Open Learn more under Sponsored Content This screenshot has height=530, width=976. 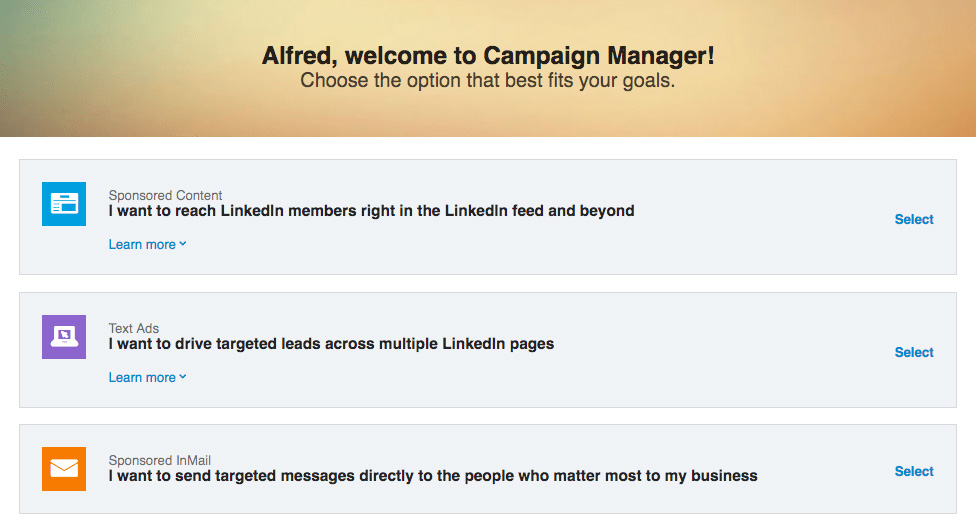142,245
